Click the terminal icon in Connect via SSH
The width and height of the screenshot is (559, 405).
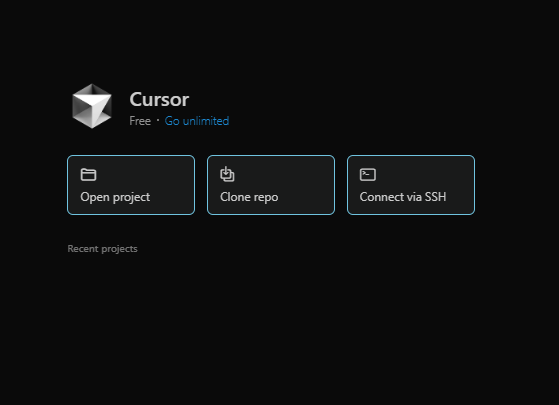(368, 175)
